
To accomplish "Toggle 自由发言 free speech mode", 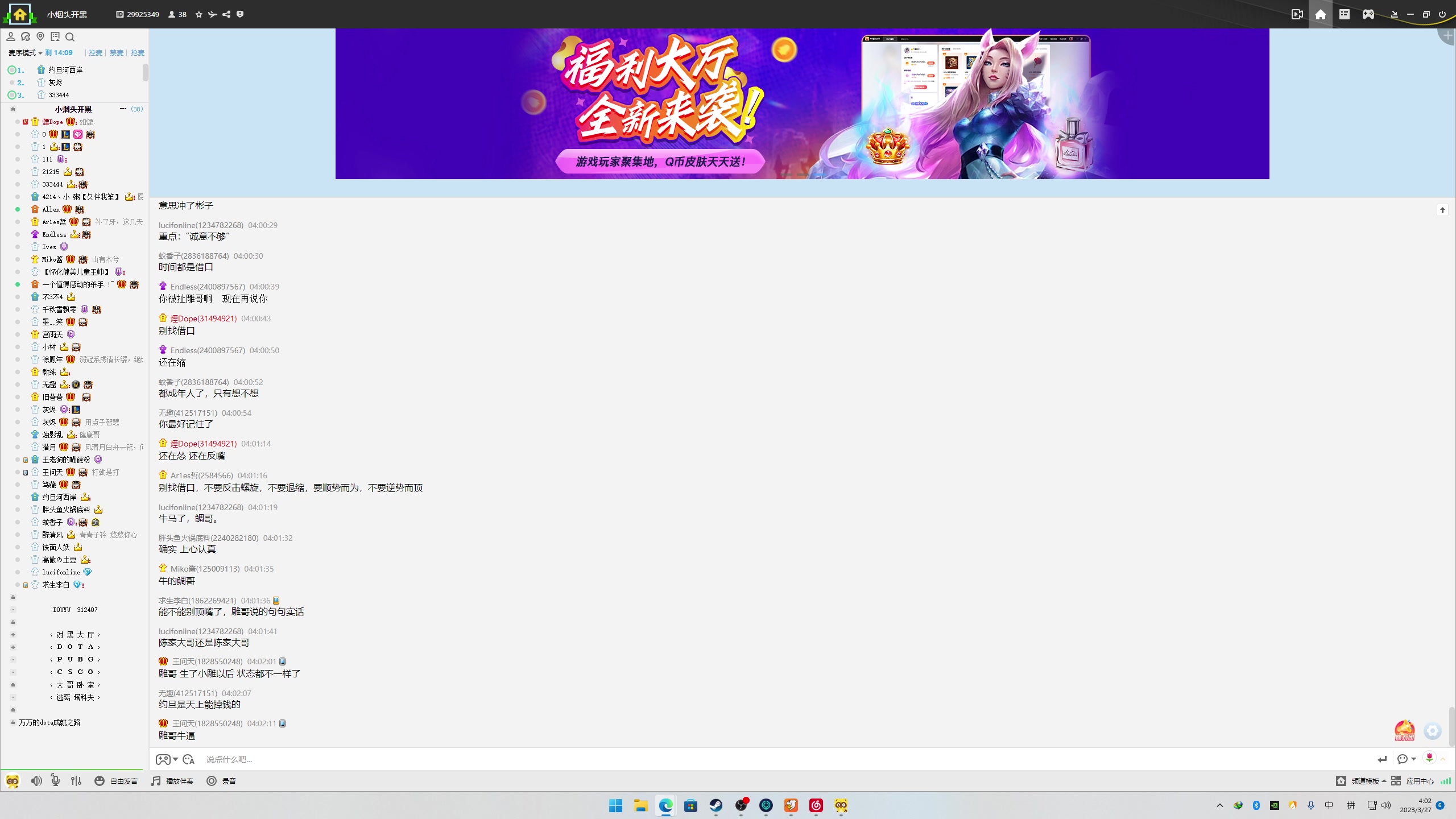I will [116, 781].
